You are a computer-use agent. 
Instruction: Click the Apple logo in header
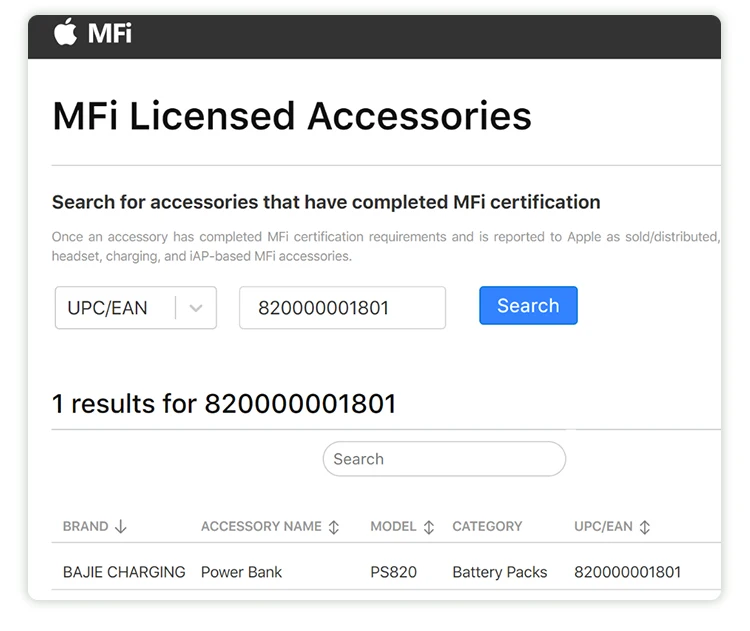(x=65, y=33)
